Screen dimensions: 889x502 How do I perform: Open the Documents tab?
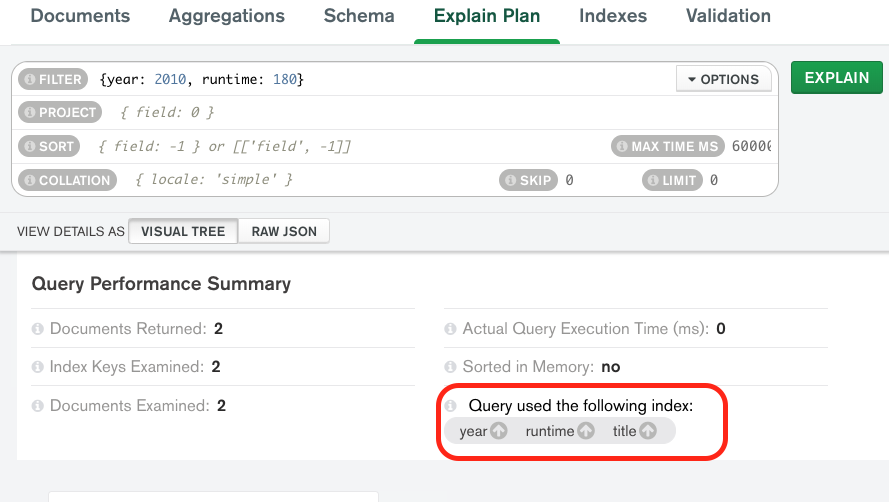coord(80,16)
